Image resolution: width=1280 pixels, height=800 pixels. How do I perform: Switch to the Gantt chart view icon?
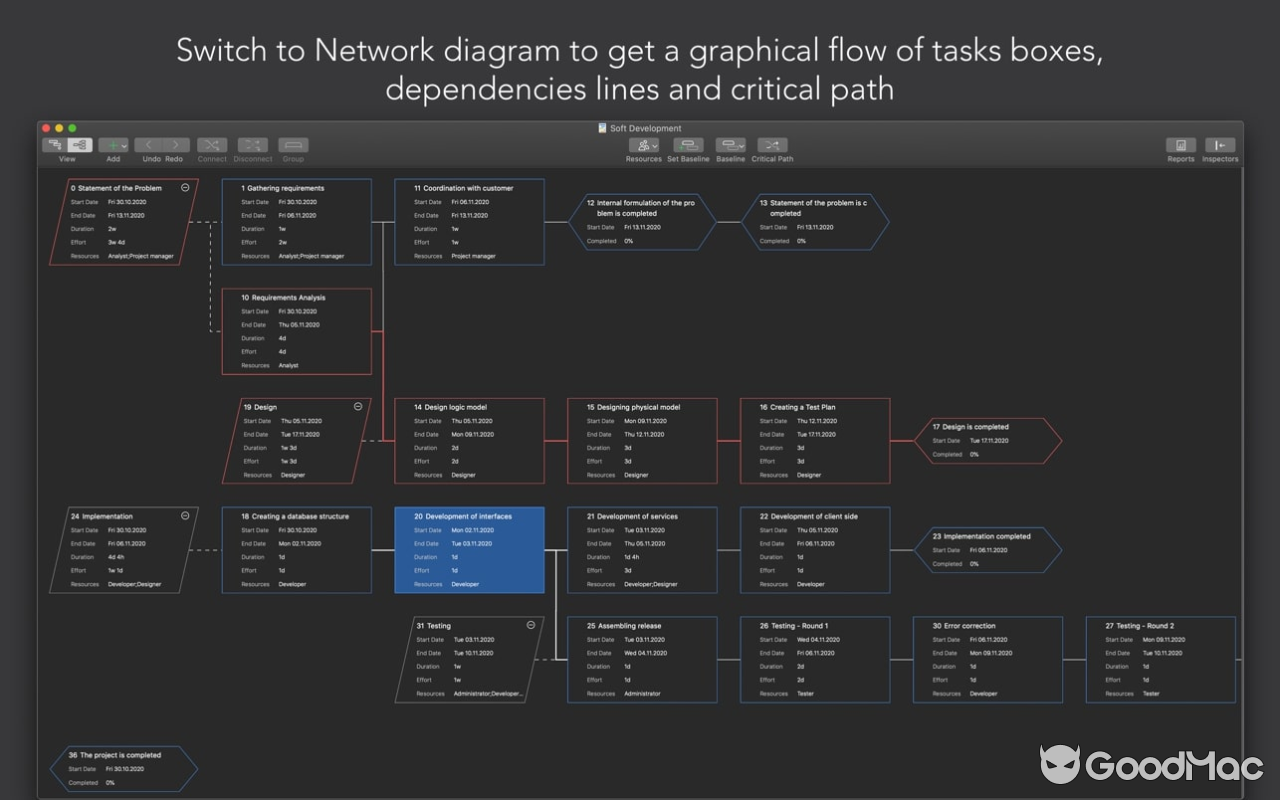tap(57, 145)
